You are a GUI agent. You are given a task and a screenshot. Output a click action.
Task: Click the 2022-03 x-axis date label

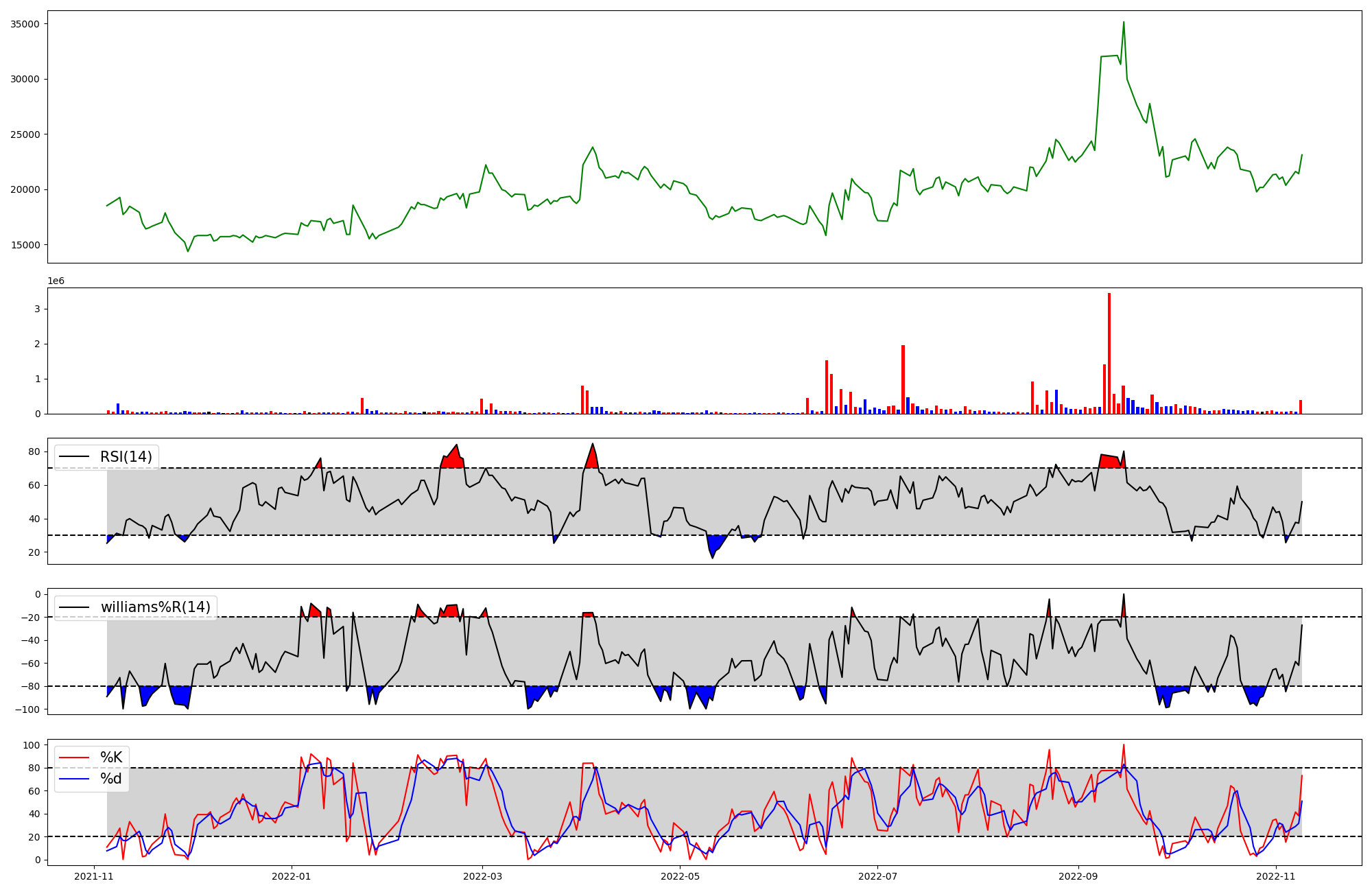pyautogui.click(x=483, y=876)
